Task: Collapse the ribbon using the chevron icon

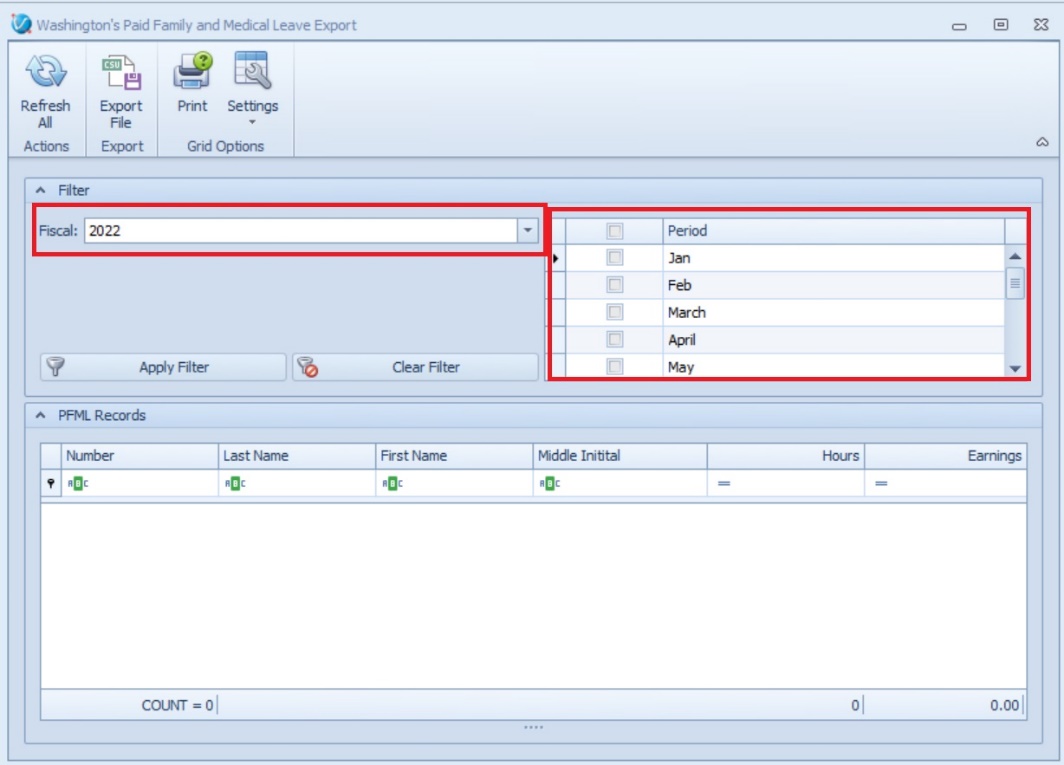Action: (x=1042, y=143)
